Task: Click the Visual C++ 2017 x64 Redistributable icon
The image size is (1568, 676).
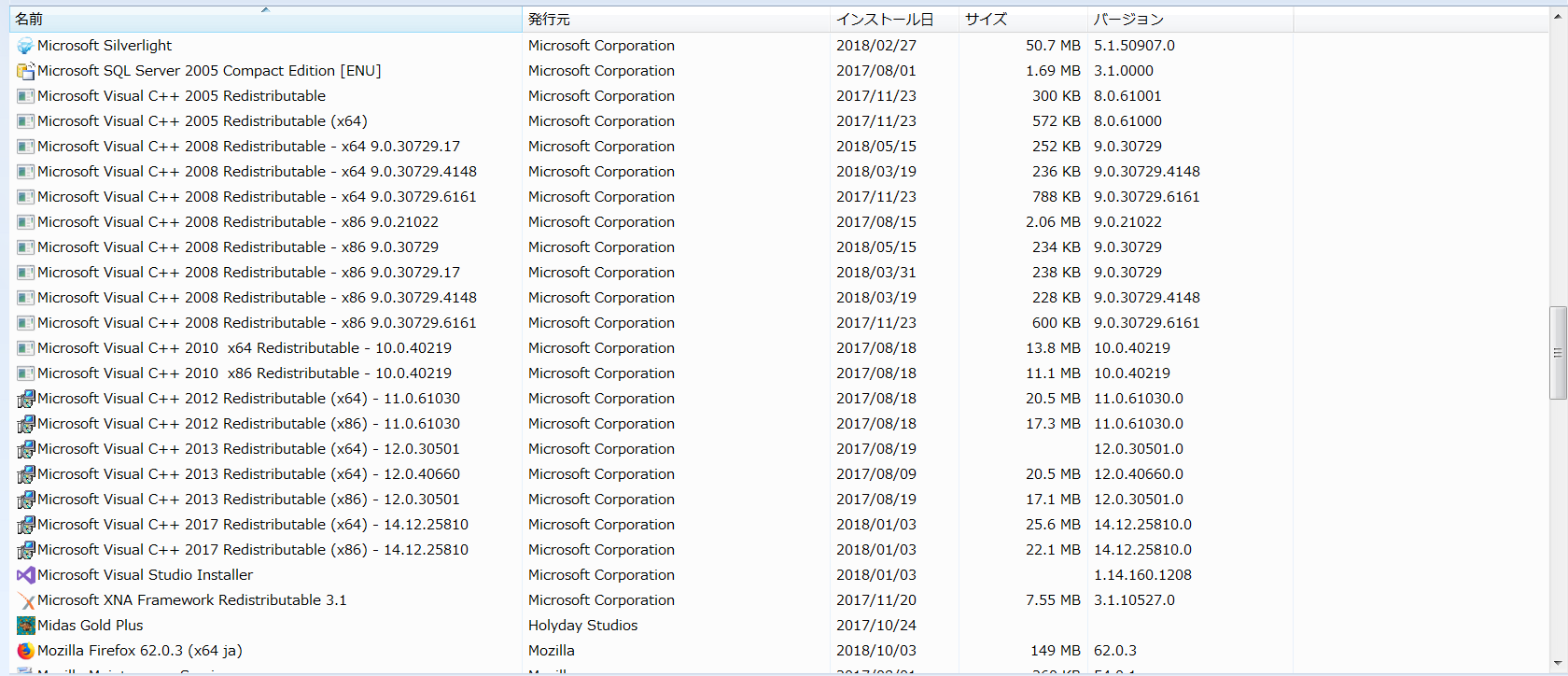Action: (25, 525)
